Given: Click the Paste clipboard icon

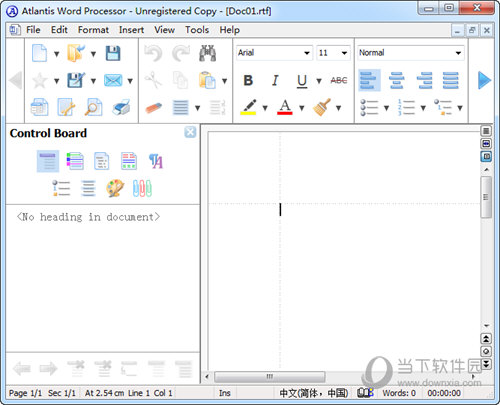Looking at the screenshot, I should [207, 80].
